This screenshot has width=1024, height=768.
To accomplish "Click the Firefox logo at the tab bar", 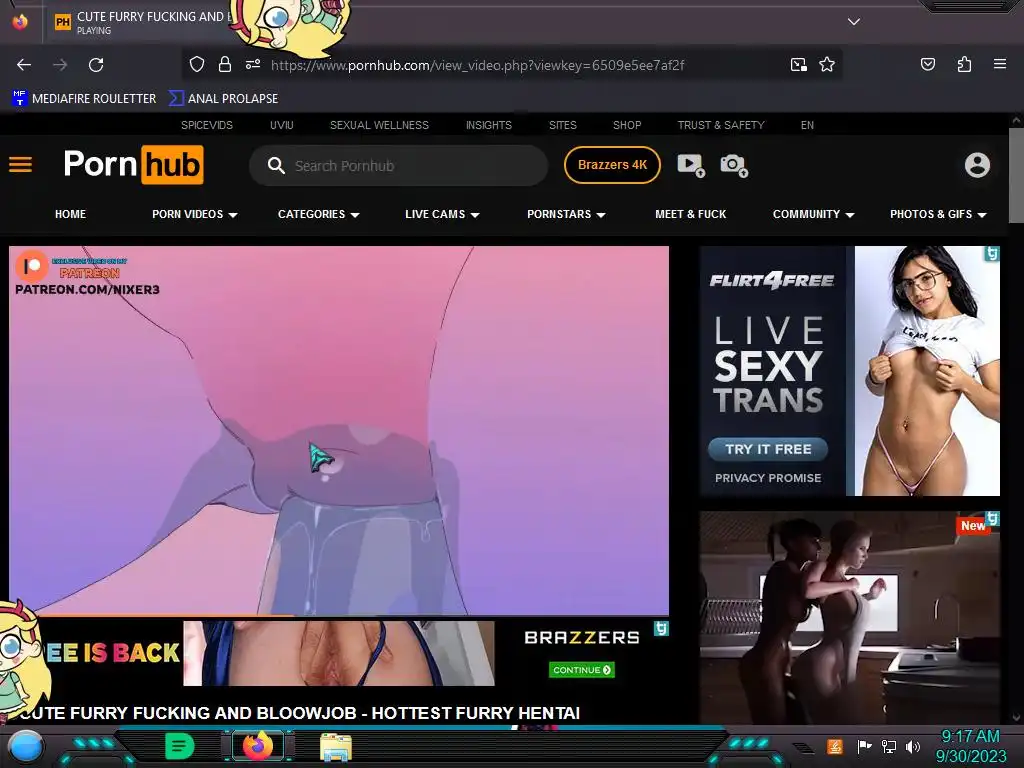I will pos(20,22).
